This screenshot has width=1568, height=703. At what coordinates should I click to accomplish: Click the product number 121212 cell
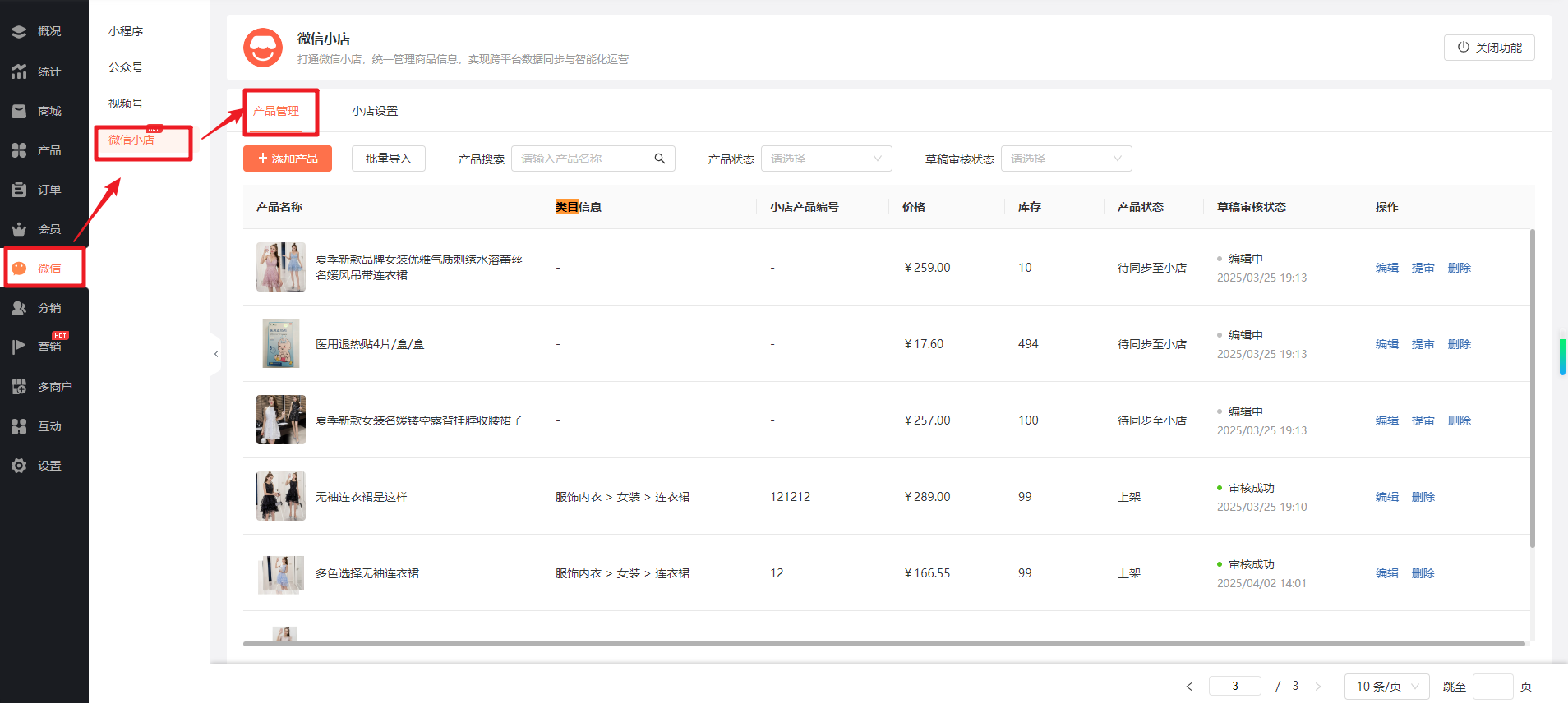[x=791, y=497]
